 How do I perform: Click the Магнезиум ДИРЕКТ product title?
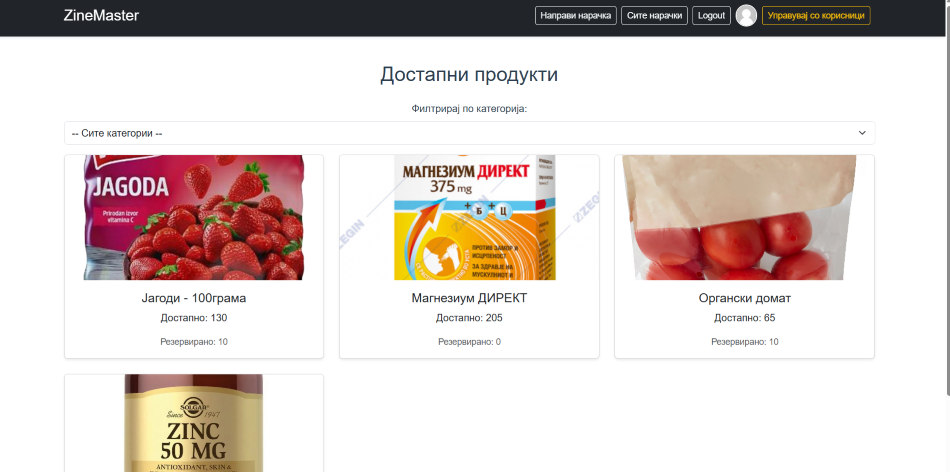tap(469, 298)
